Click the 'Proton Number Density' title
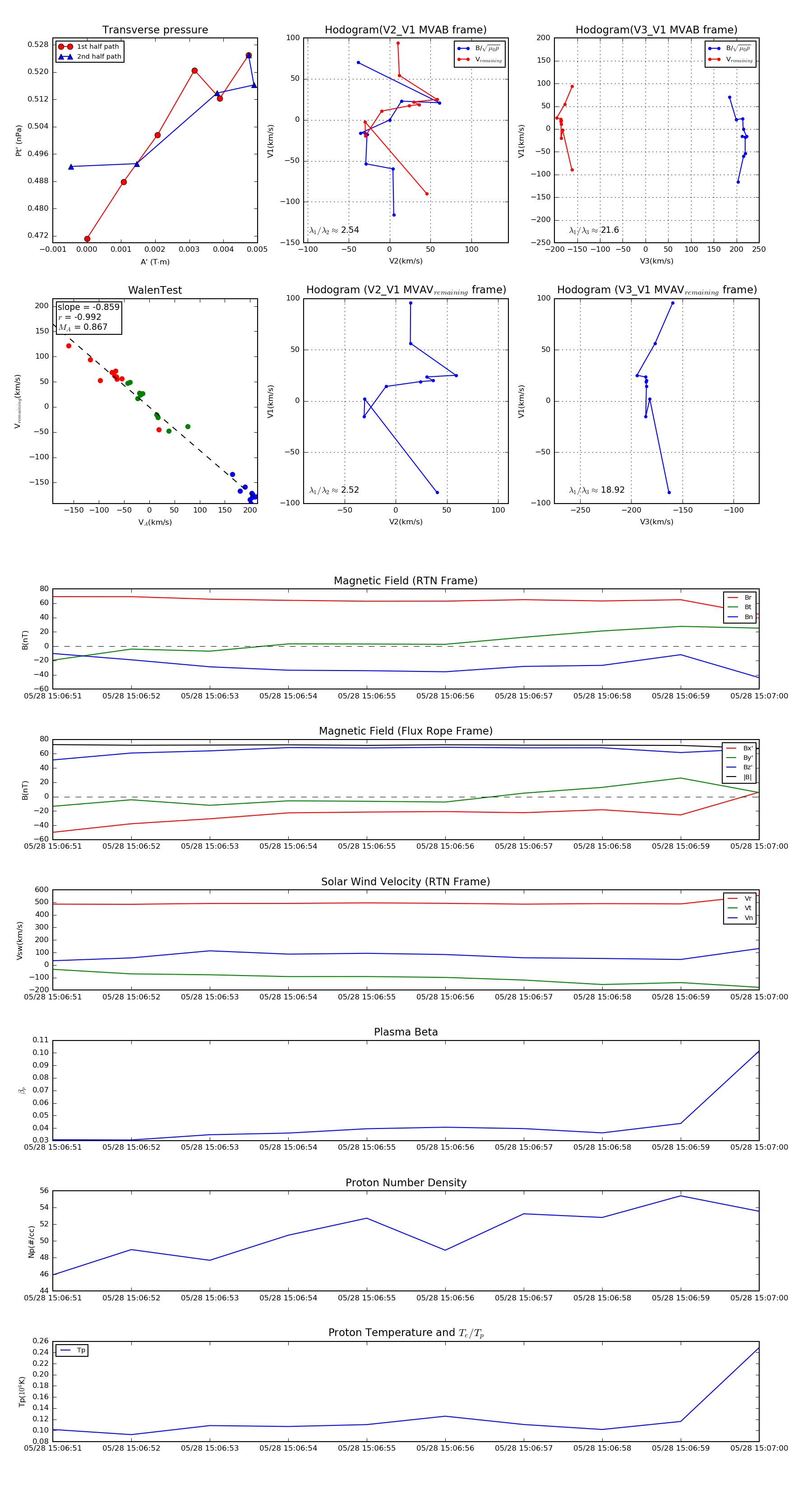 406,1183
